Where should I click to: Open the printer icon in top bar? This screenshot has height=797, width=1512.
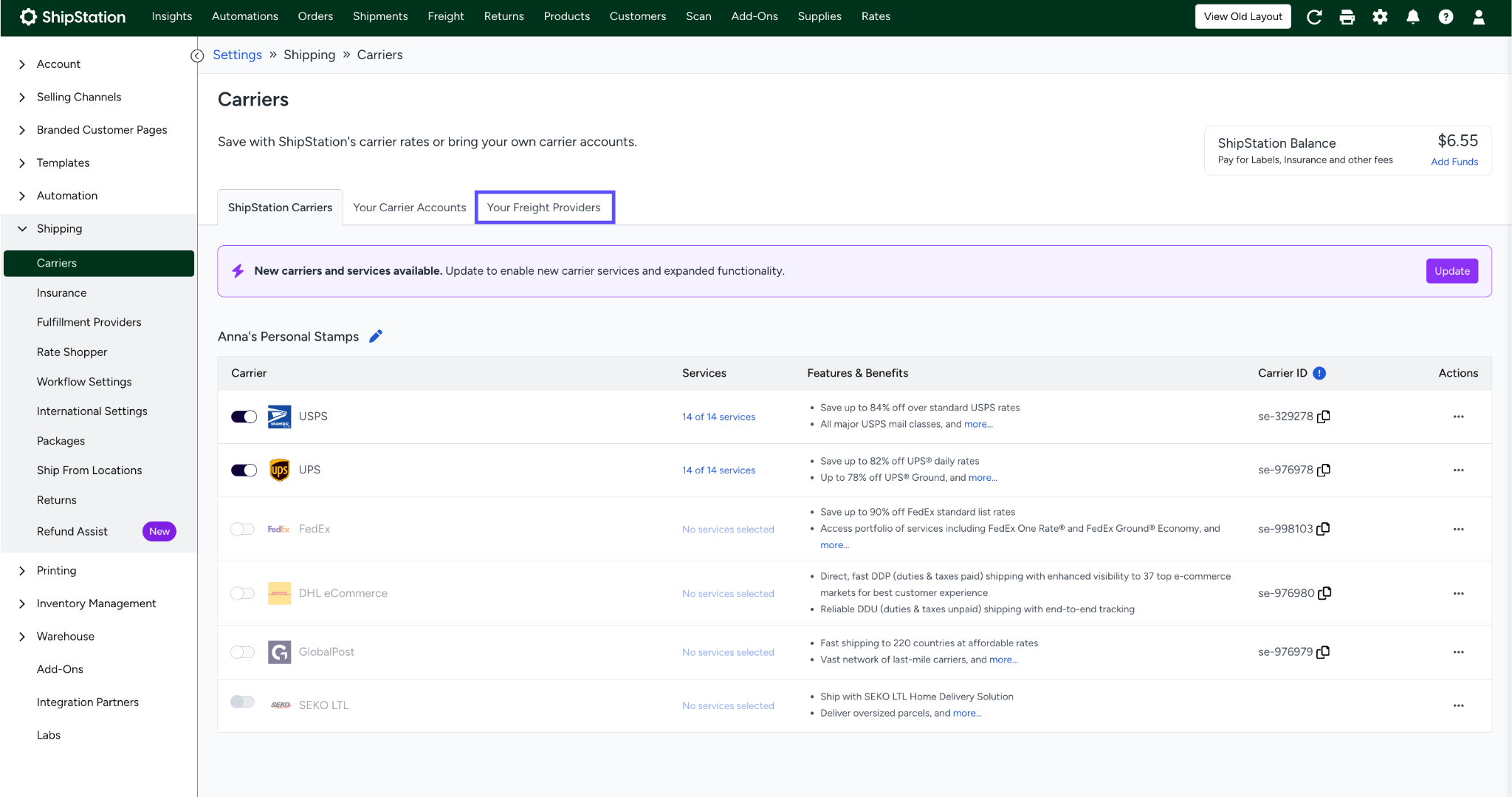(x=1347, y=17)
